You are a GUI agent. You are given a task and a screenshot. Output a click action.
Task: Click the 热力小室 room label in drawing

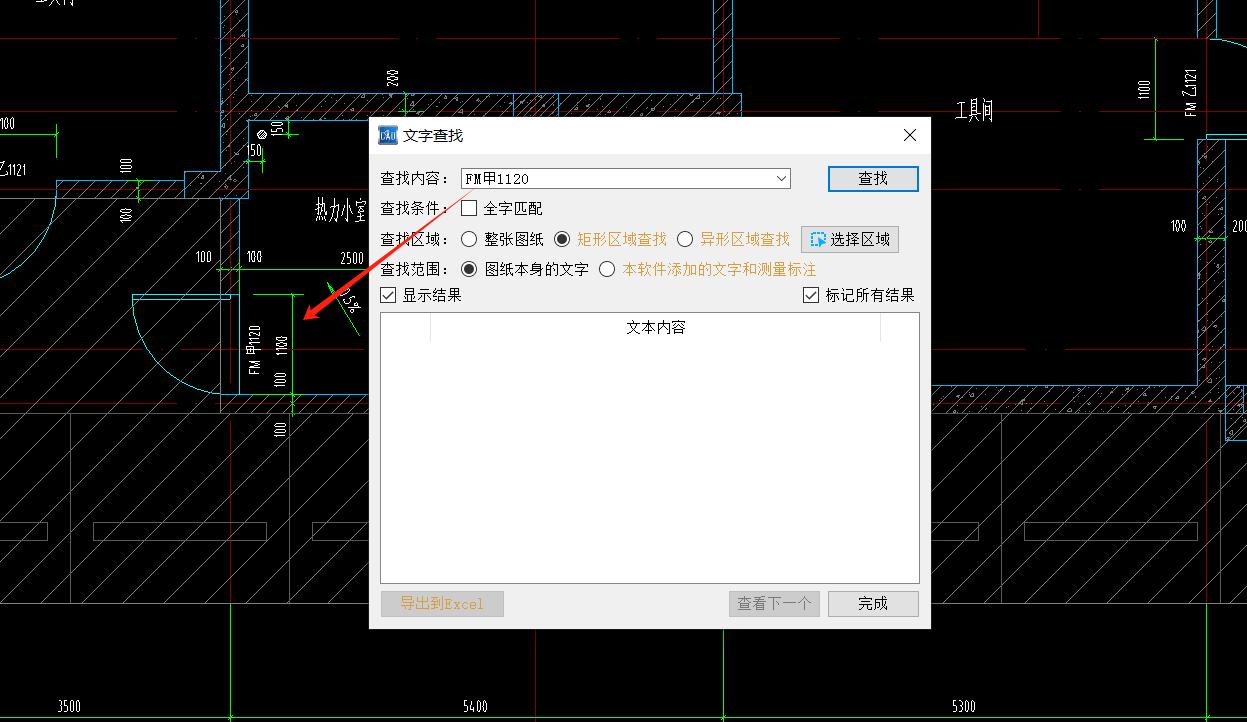pyautogui.click(x=341, y=210)
